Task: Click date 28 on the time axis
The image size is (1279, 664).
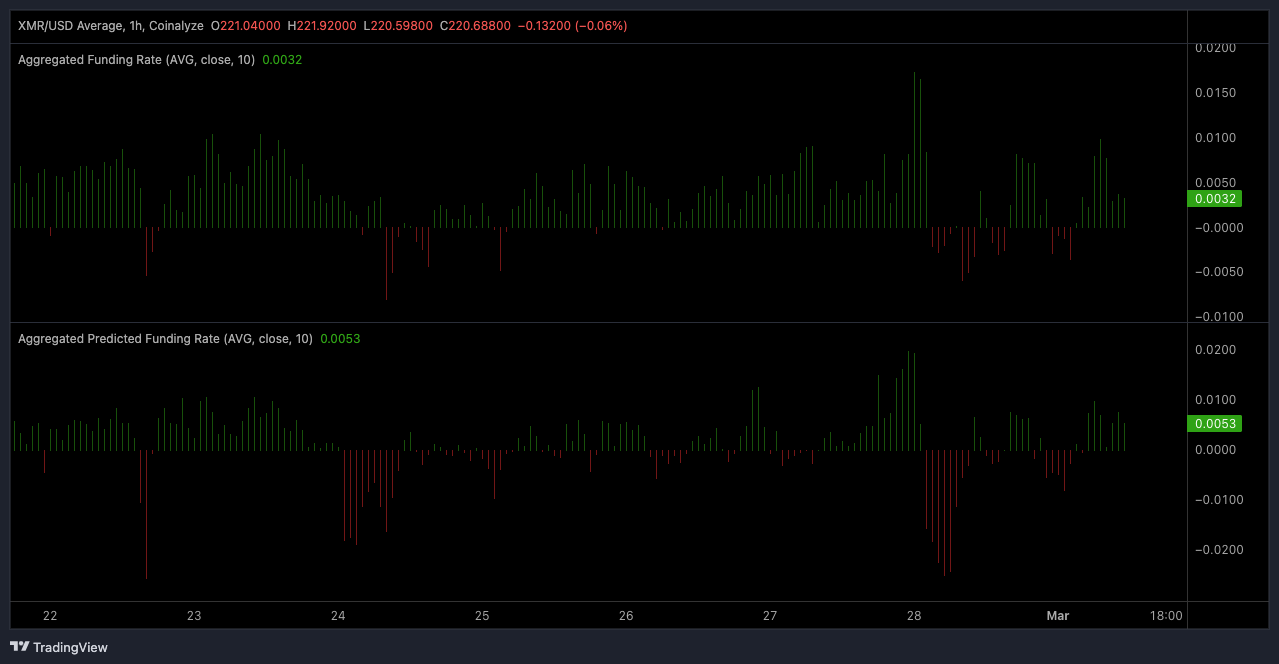Action: (x=914, y=616)
